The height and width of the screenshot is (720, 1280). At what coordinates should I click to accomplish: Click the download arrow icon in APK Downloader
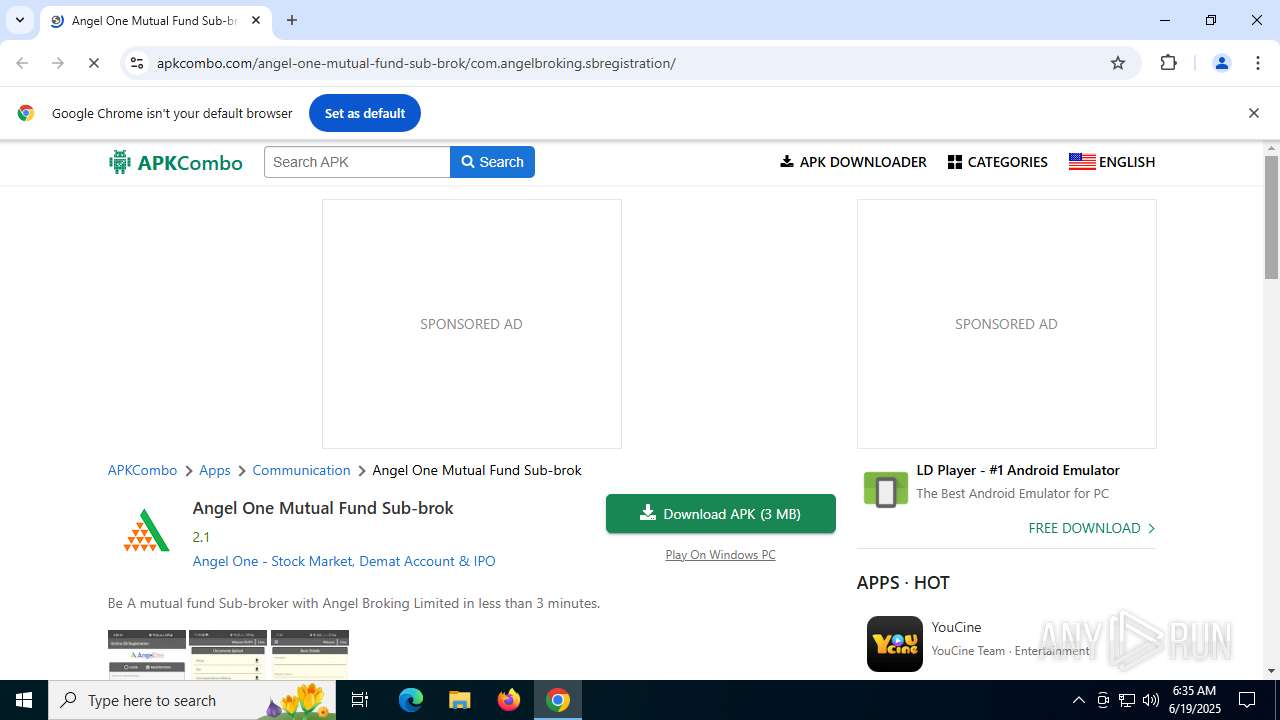click(787, 161)
